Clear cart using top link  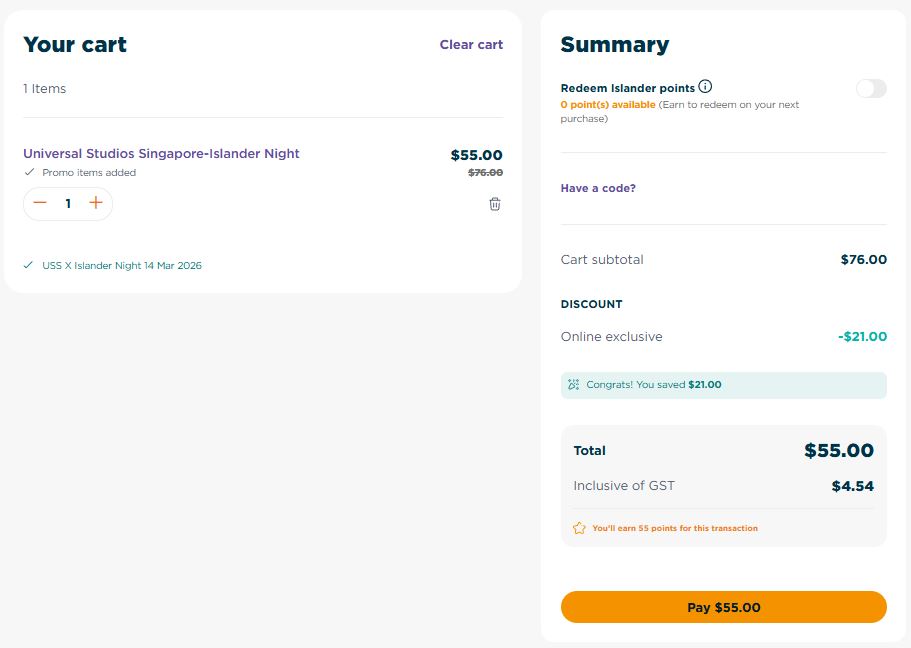(x=471, y=45)
